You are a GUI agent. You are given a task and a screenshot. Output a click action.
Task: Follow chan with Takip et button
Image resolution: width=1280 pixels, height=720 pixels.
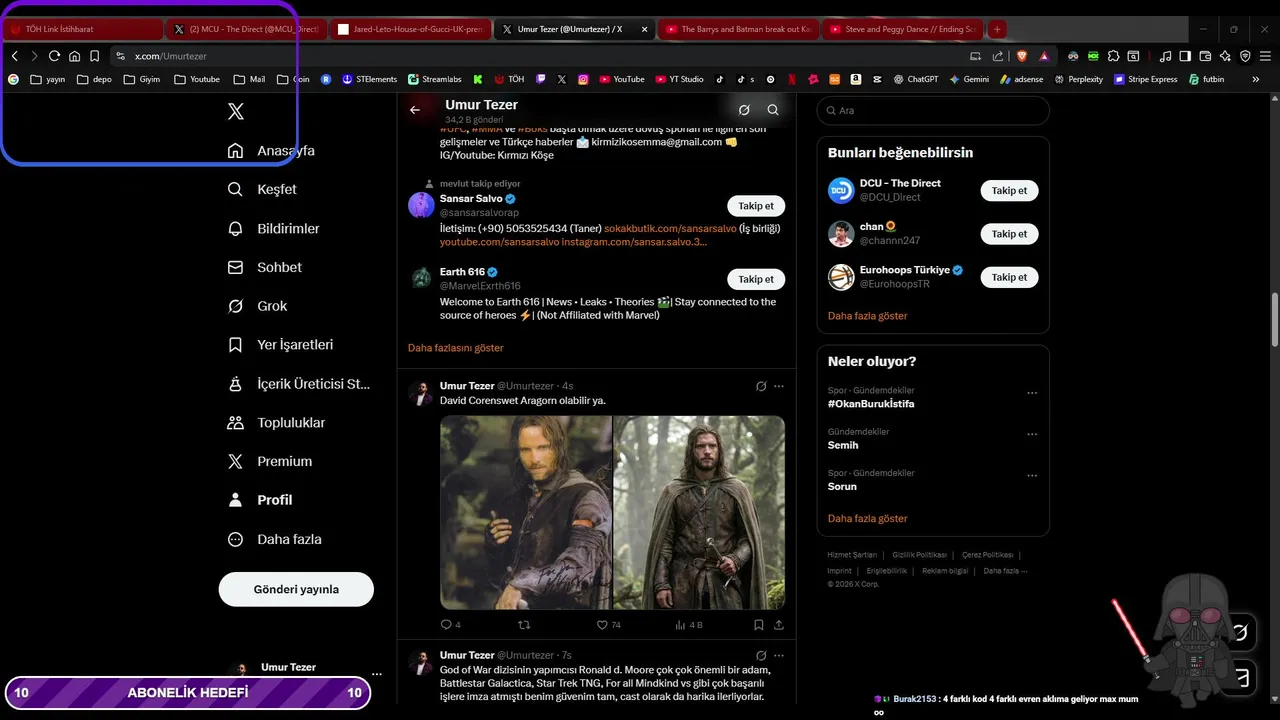tap(1009, 234)
